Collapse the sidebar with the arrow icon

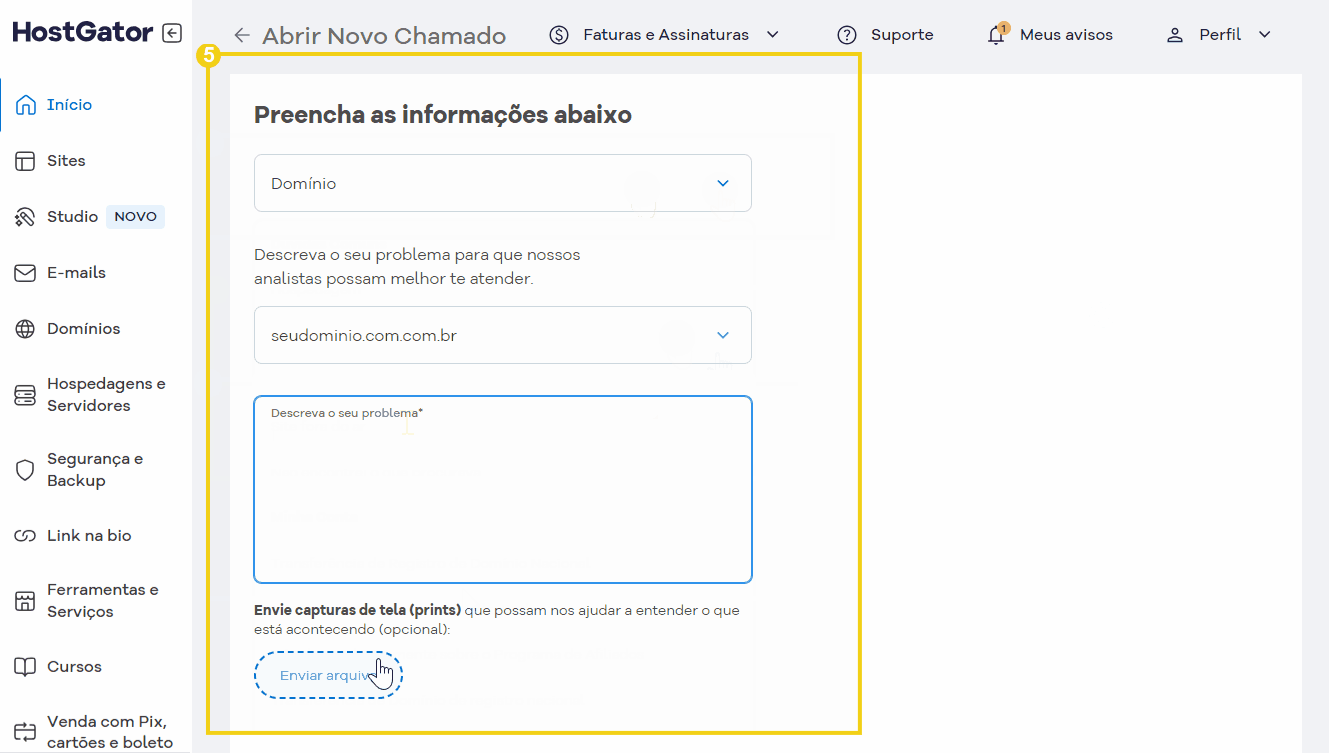[172, 33]
